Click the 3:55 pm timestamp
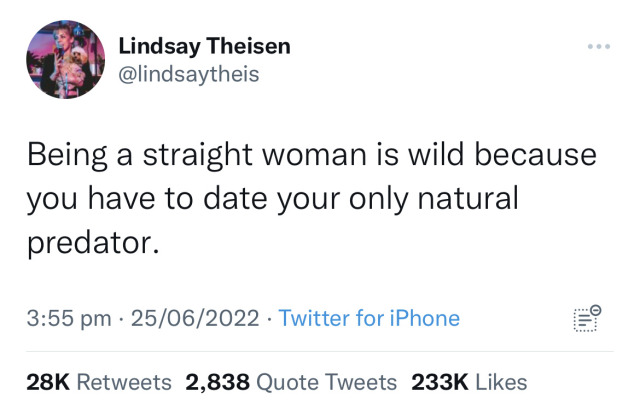 tap(67, 319)
